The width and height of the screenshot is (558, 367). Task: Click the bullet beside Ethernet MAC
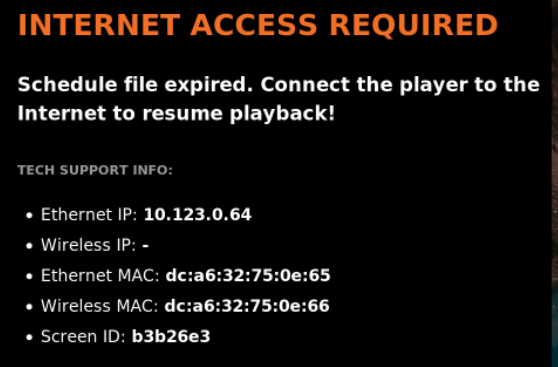[30, 277]
